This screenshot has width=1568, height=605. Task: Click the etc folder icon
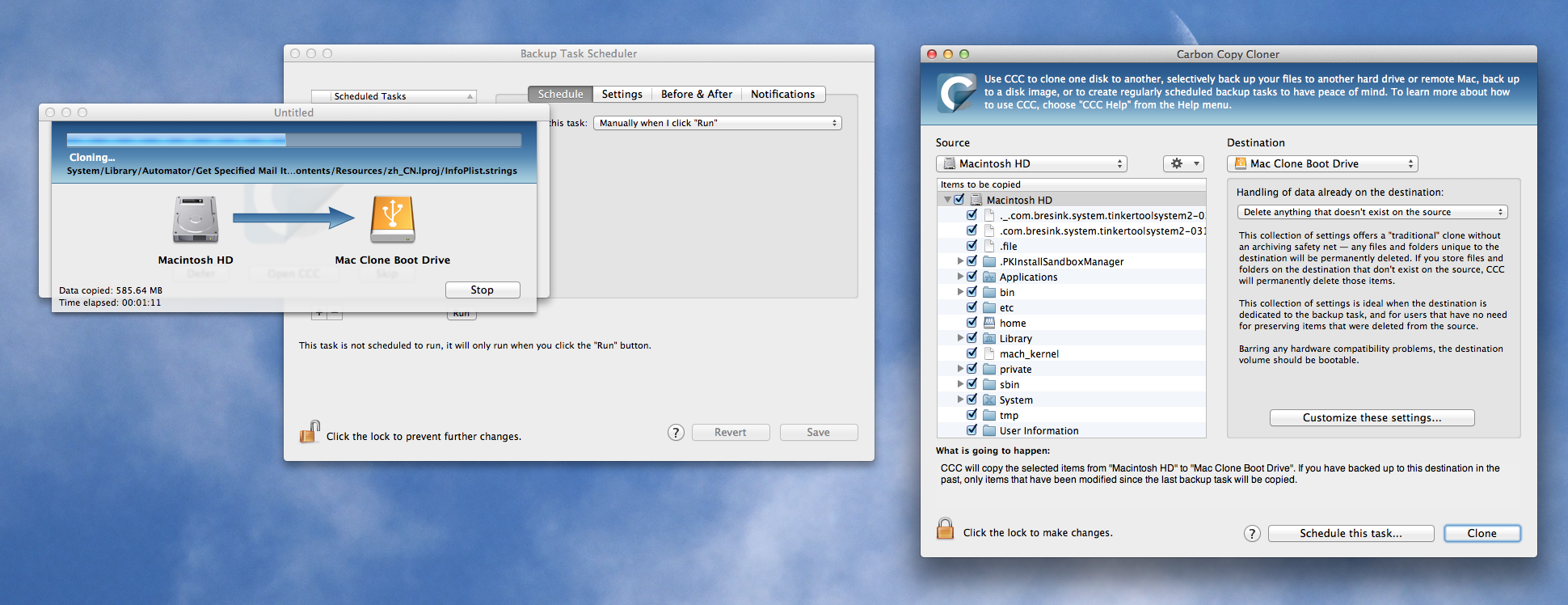pyautogui.click(x=989, y=307)
